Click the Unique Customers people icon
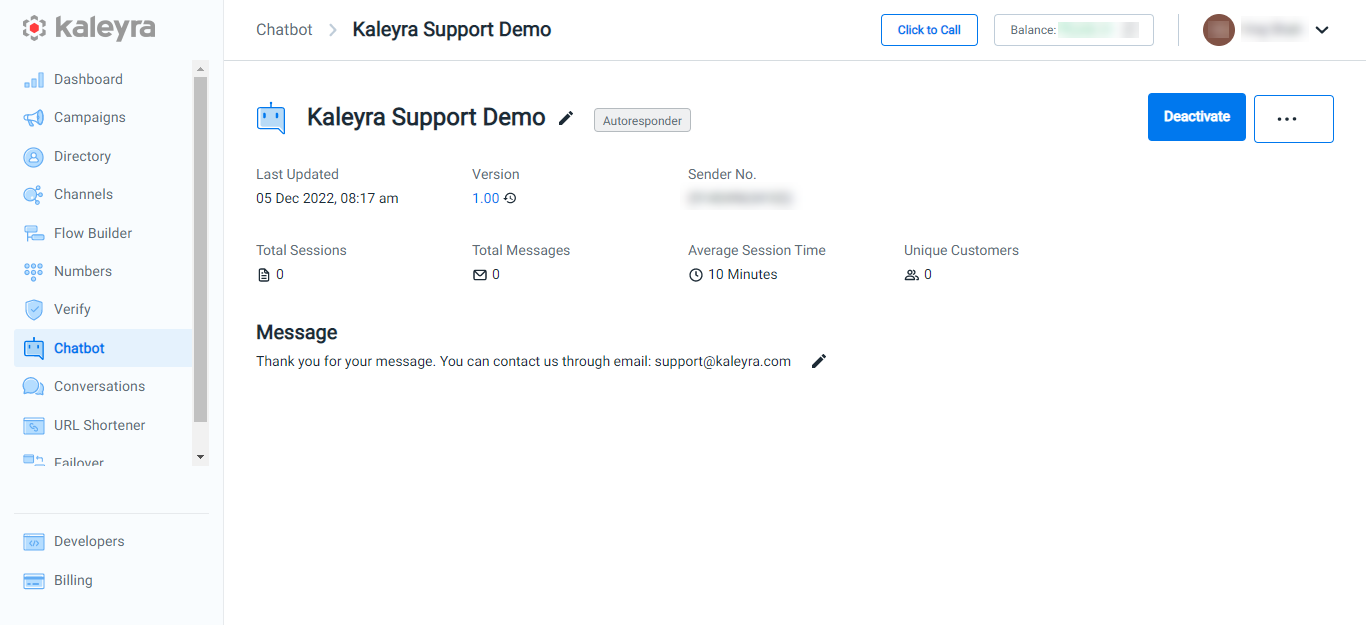 coord(912,275)
